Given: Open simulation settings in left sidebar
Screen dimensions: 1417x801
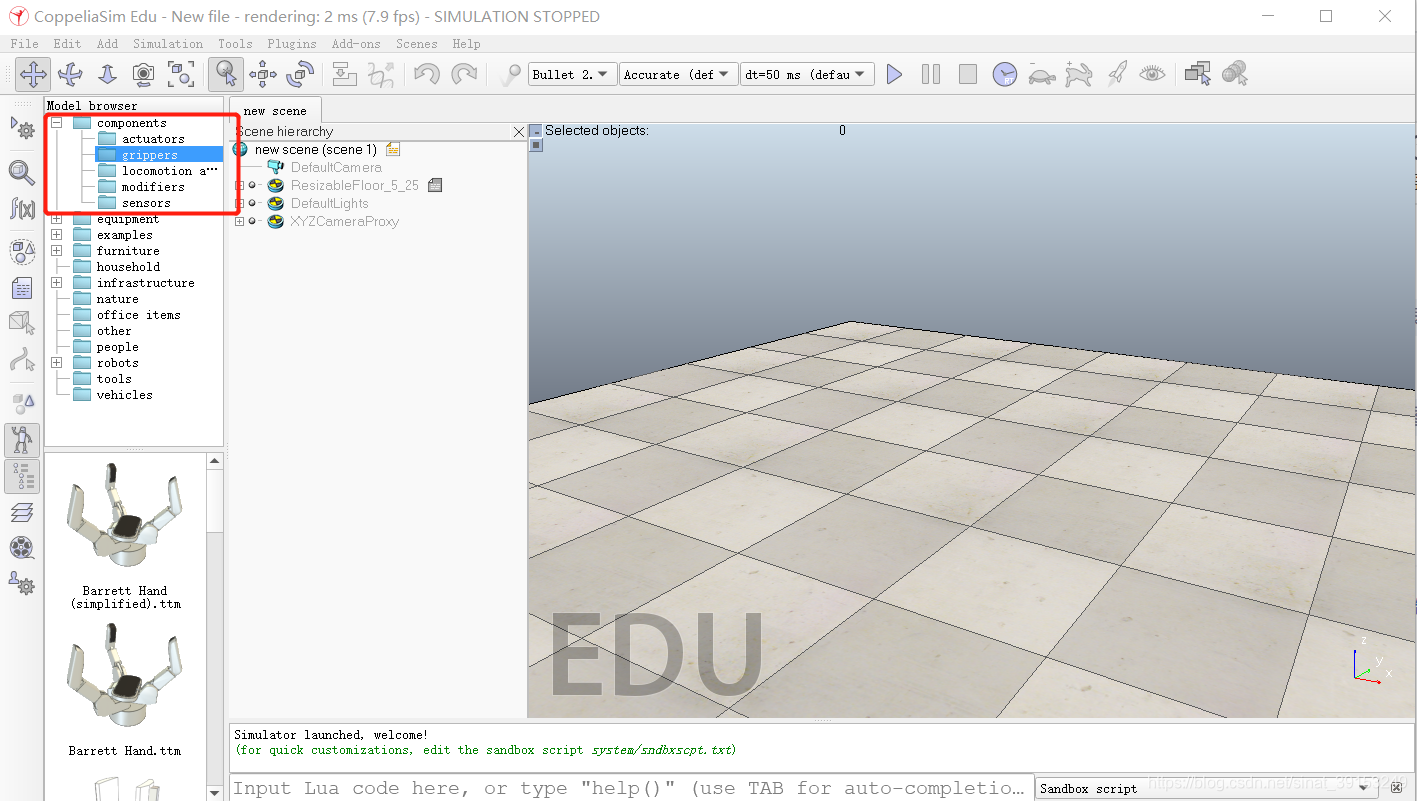Looking at the screenshot, I should click(22, 128).
